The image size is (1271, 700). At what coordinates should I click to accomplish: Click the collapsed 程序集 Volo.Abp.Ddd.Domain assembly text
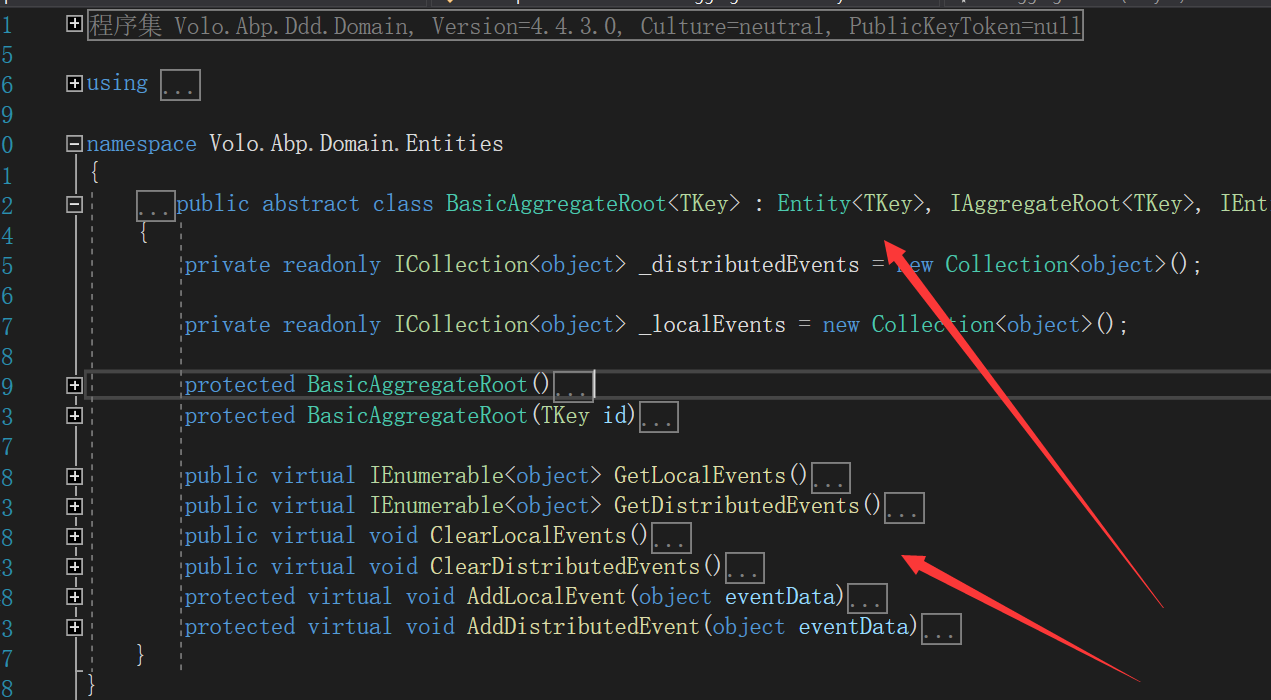[585, 25]
